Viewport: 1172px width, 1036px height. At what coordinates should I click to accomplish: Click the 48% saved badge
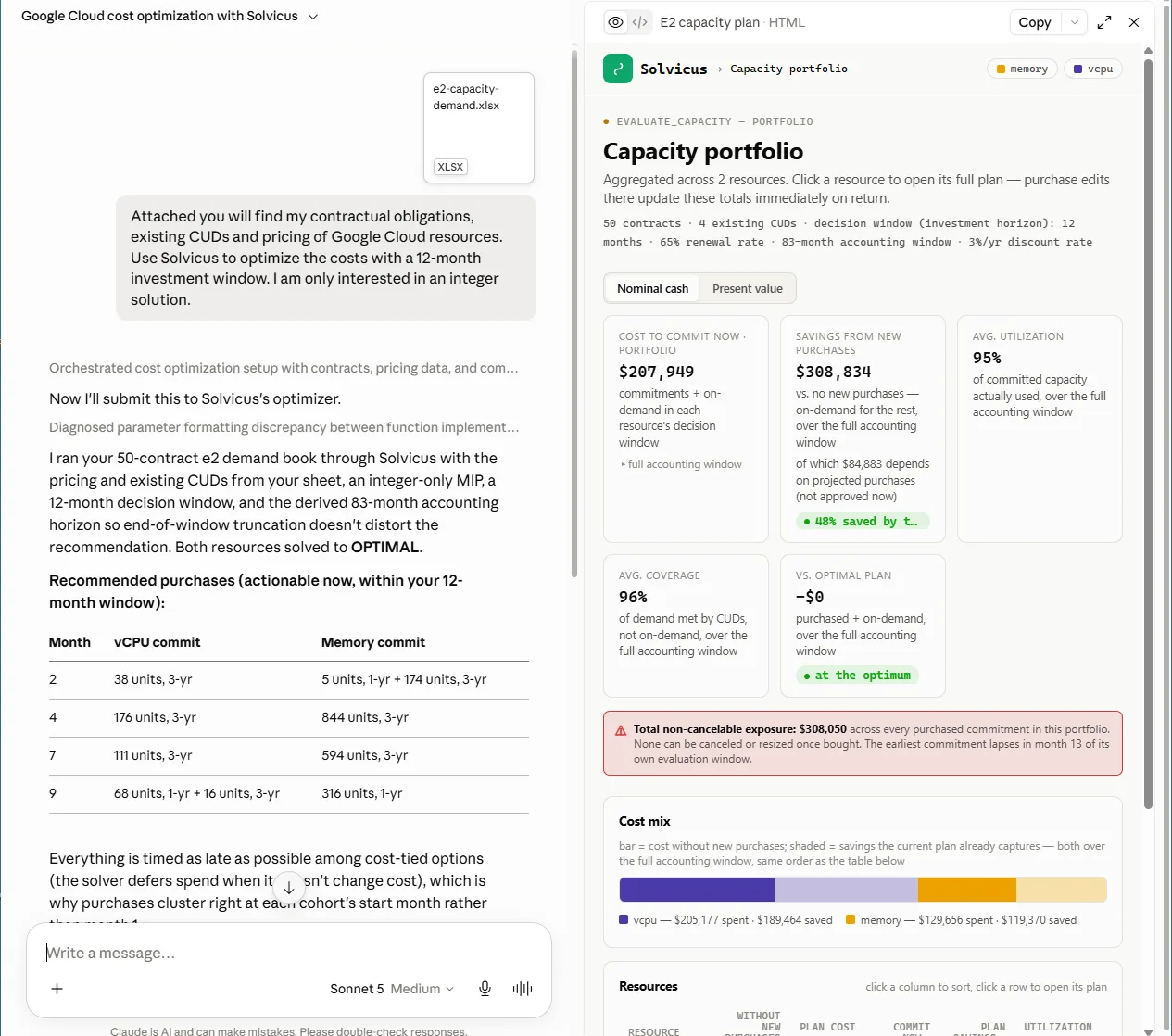(x=862, y=522)
